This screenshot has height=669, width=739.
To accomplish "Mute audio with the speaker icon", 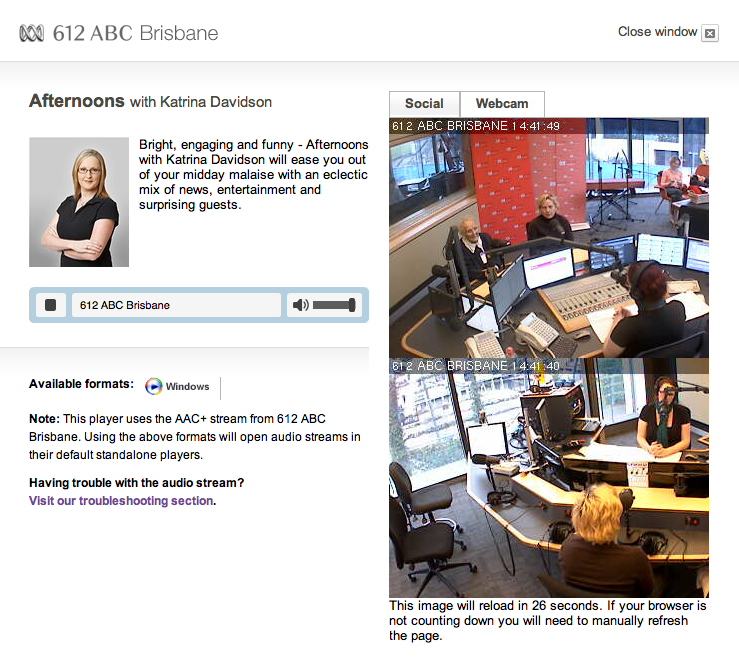I will [x=300, y=305].
